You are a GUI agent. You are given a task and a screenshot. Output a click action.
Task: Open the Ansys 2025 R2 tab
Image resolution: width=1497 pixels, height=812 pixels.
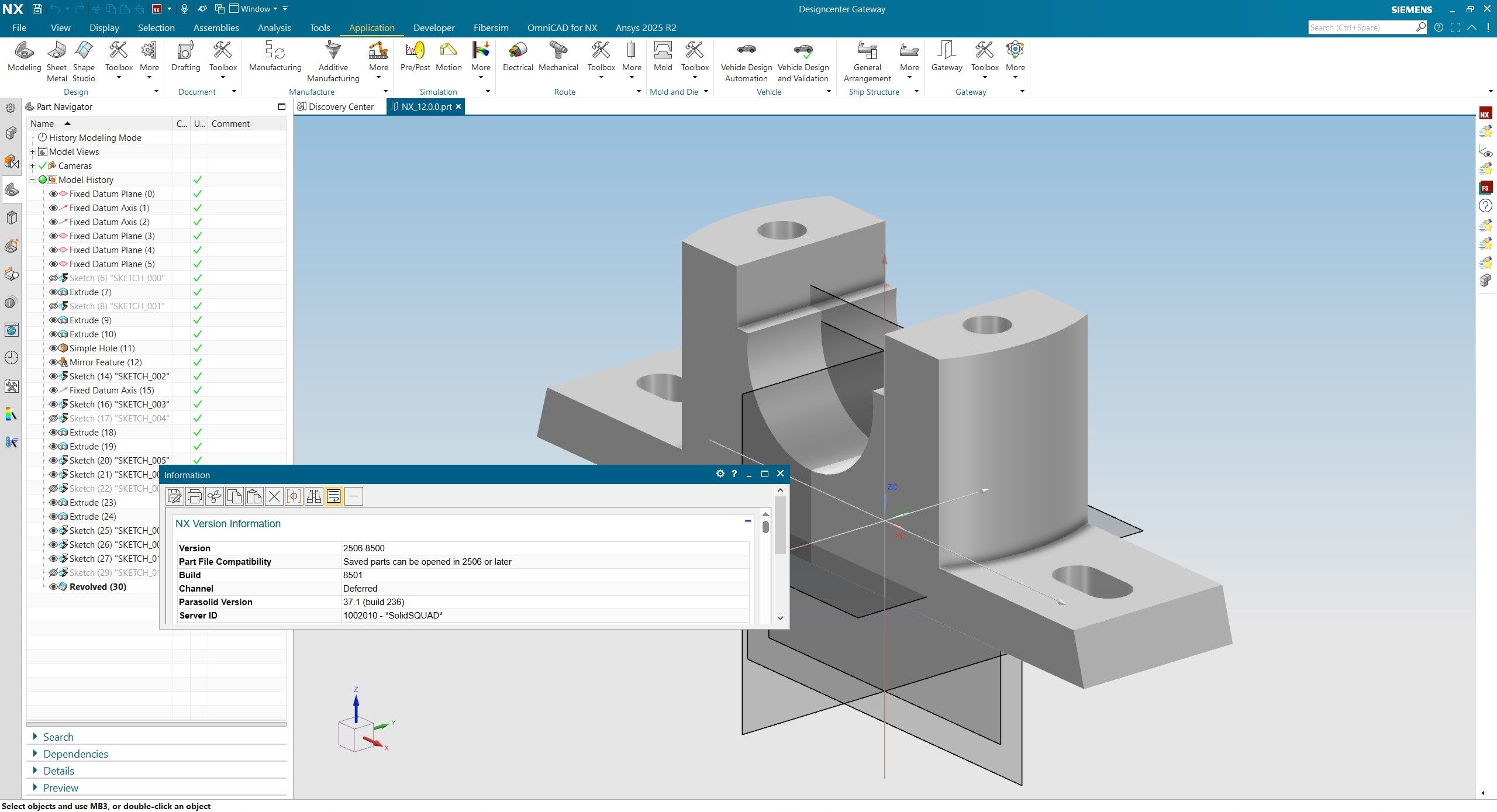tap(646, 27)
